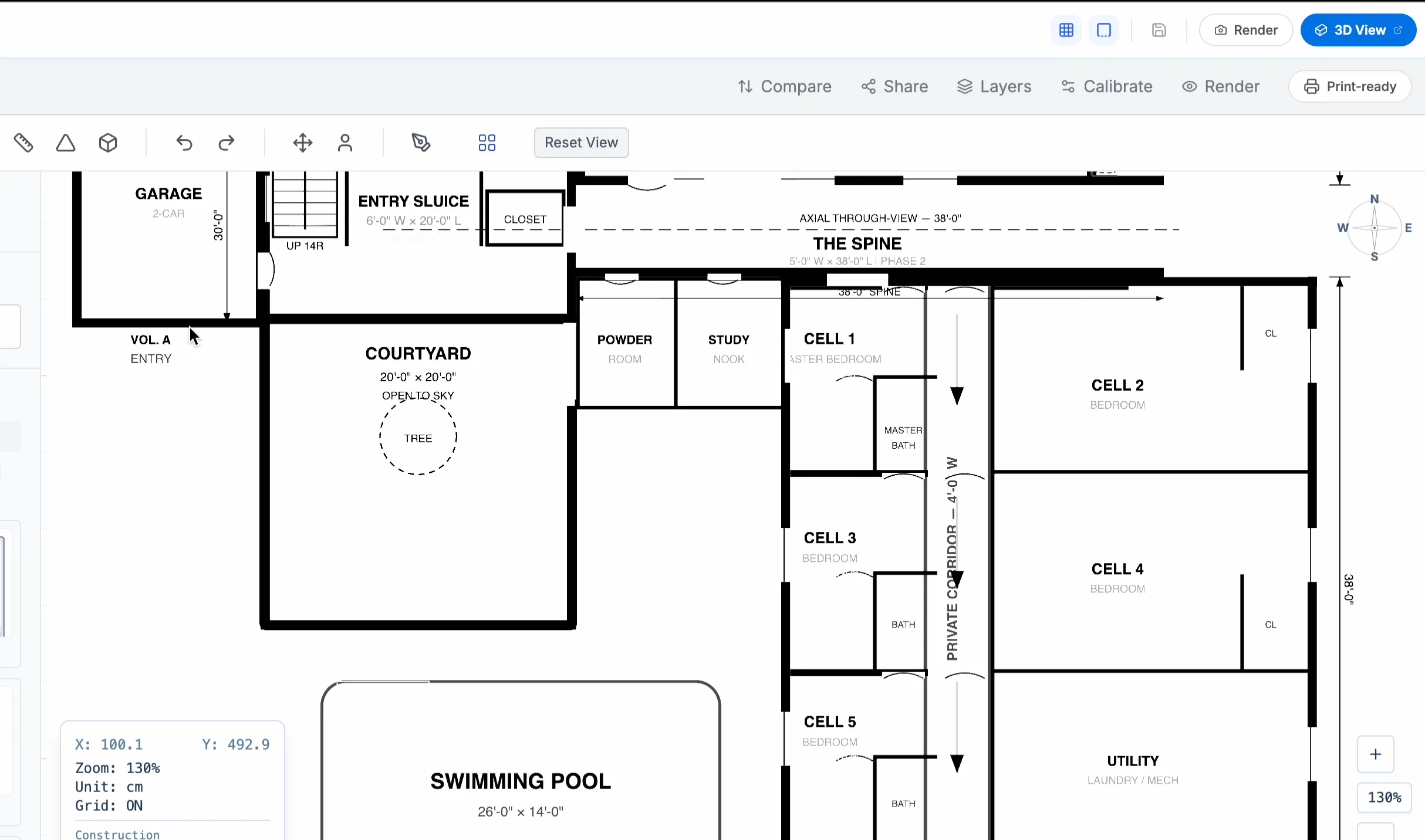Toggle the grid view button
The width and height of the screenshot is (1425, 840).
1066,30
